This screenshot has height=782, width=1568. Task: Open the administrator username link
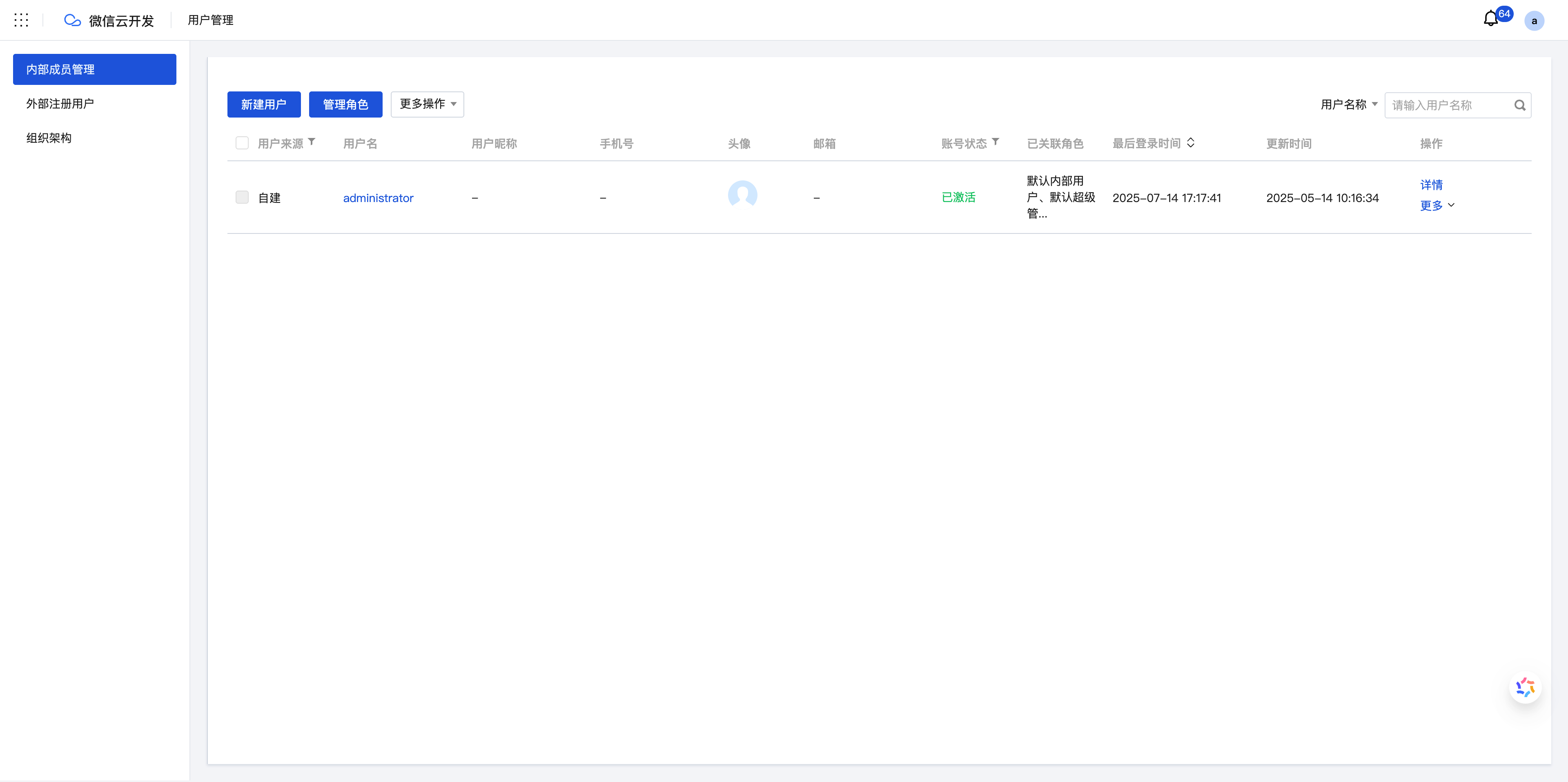tap(378, 198)
